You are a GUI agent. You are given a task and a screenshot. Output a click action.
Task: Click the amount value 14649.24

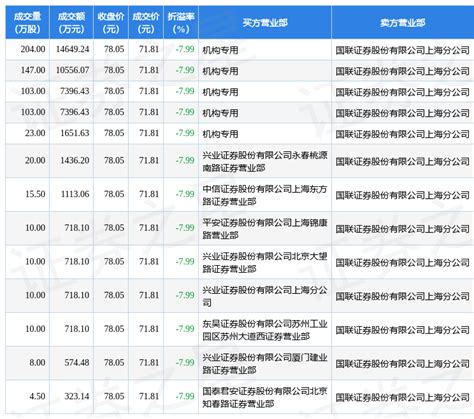point(73,49)
